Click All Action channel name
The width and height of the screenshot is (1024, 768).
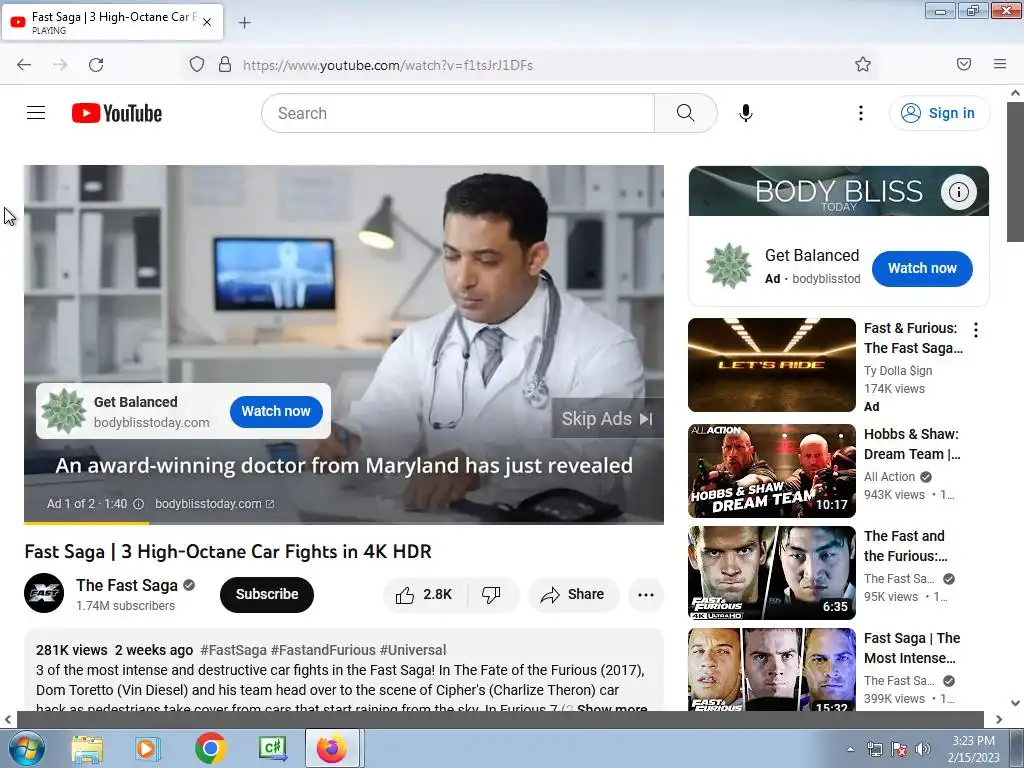point(889,477)
